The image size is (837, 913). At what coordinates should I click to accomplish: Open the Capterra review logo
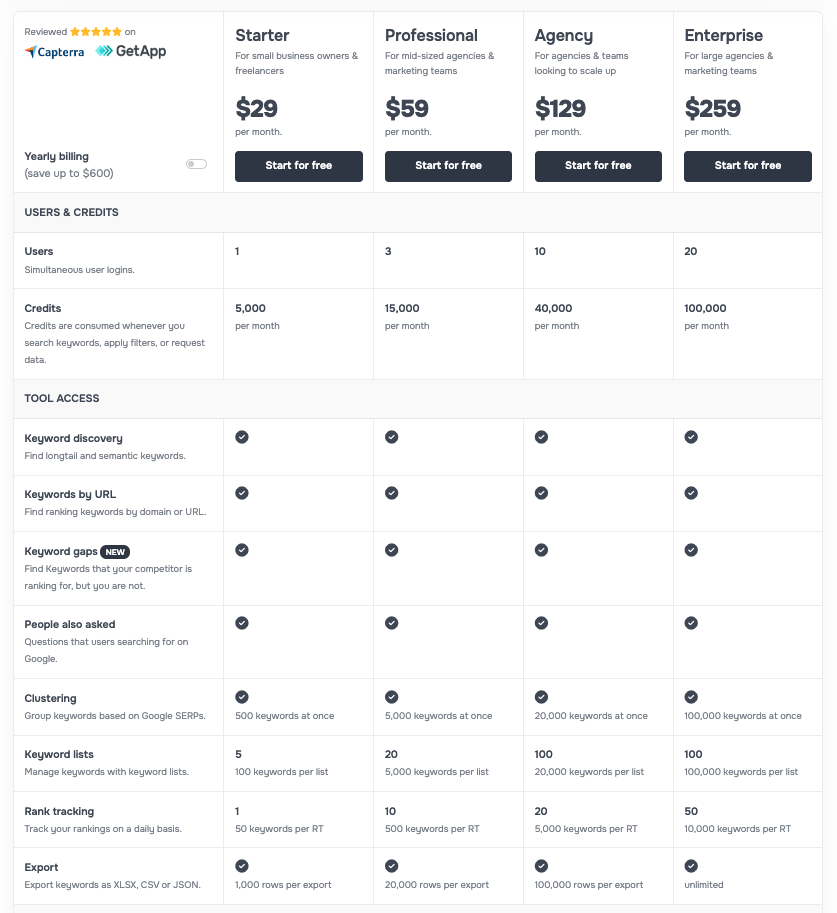(55, 51)
